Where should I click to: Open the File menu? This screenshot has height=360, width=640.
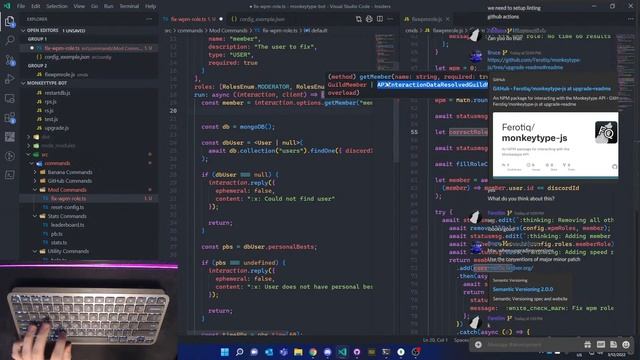(21, 6)
